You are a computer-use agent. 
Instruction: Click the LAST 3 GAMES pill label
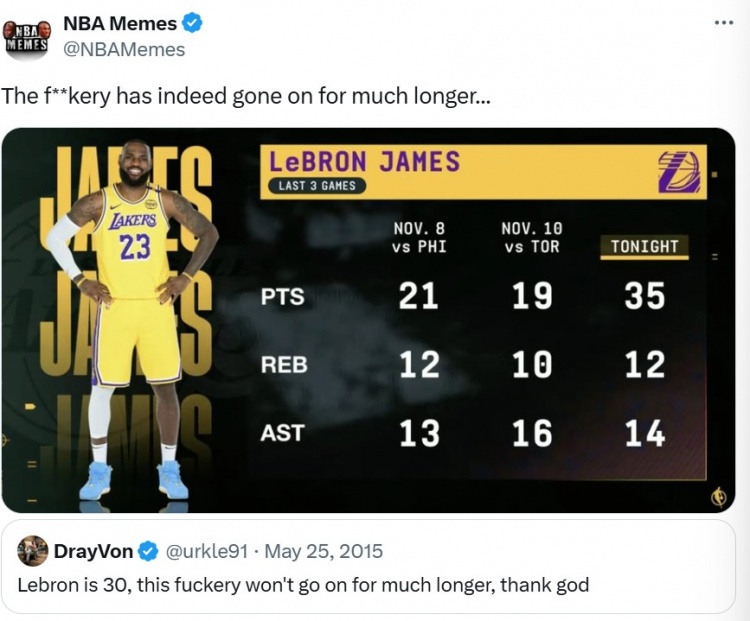point(317,185)
